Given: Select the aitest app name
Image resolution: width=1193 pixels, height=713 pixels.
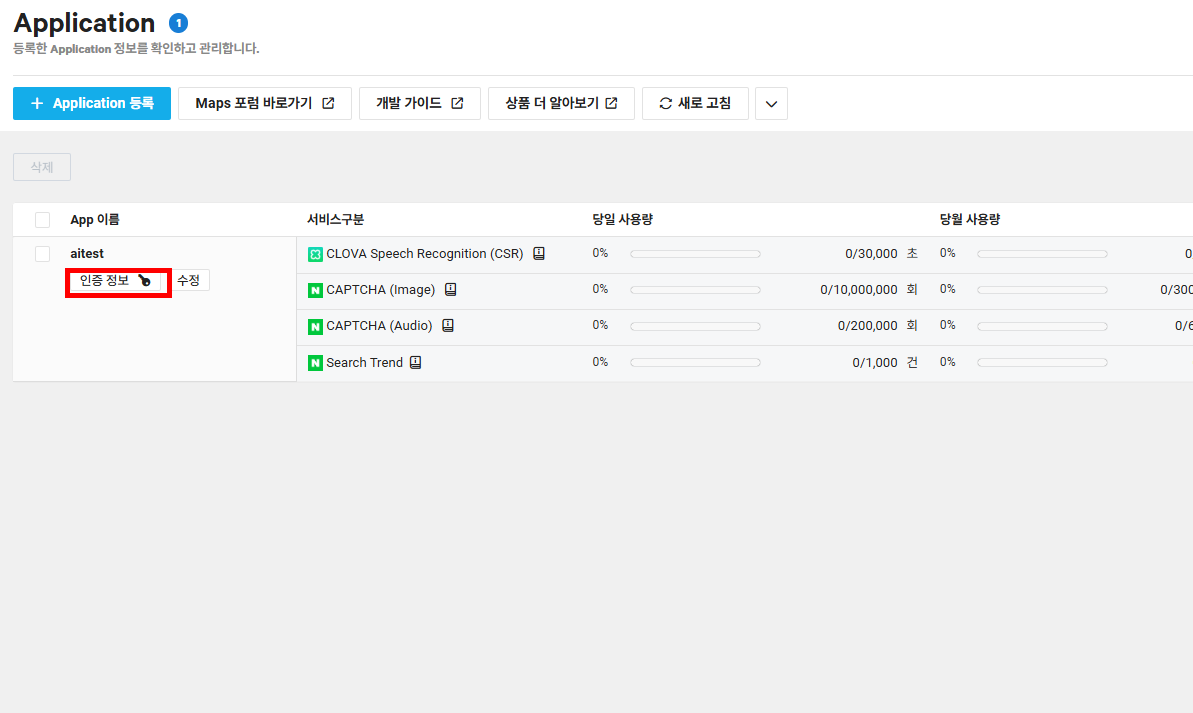Looking at the screenshot, I should (x=87, y=253).
